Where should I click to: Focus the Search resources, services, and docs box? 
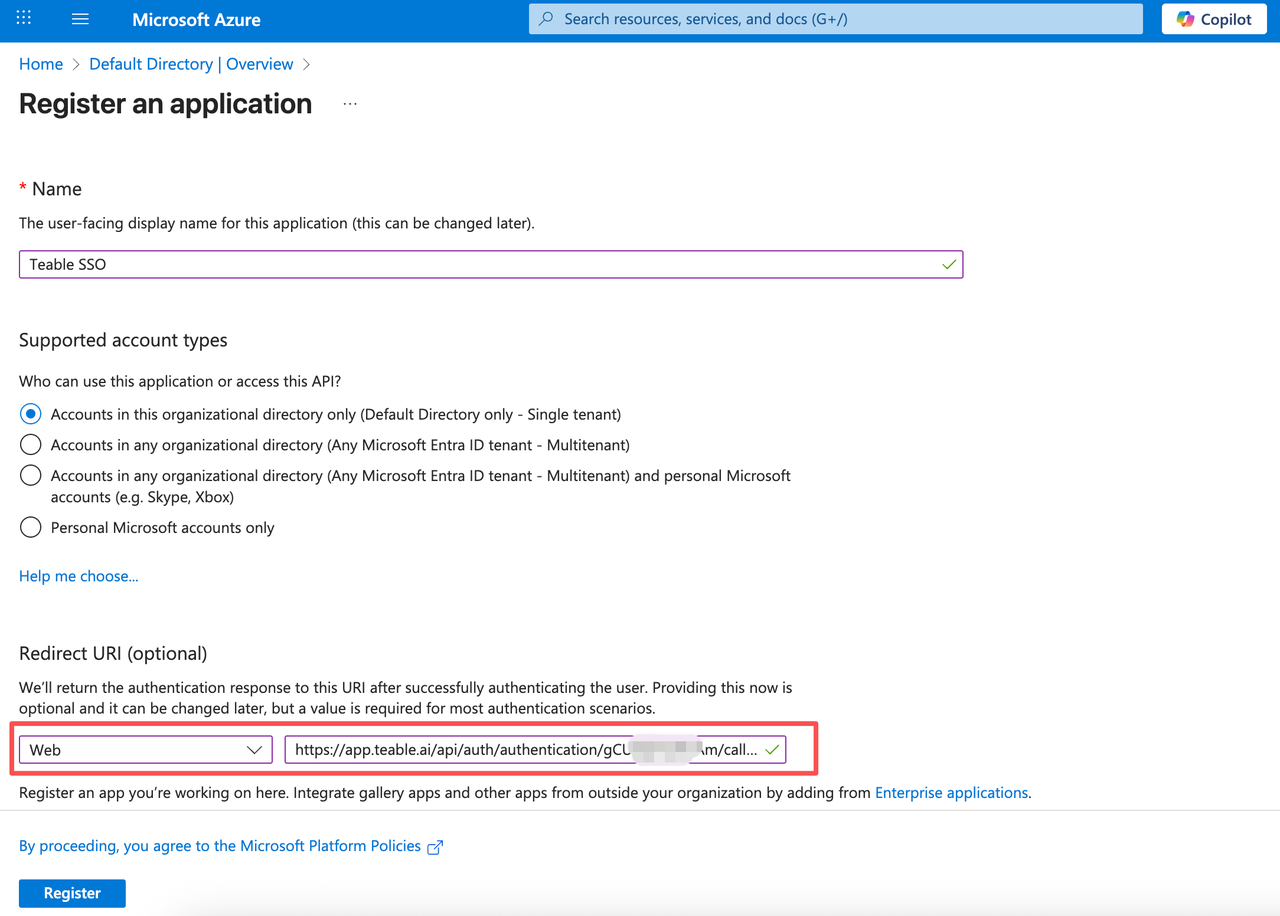click(x=836, y=19)
